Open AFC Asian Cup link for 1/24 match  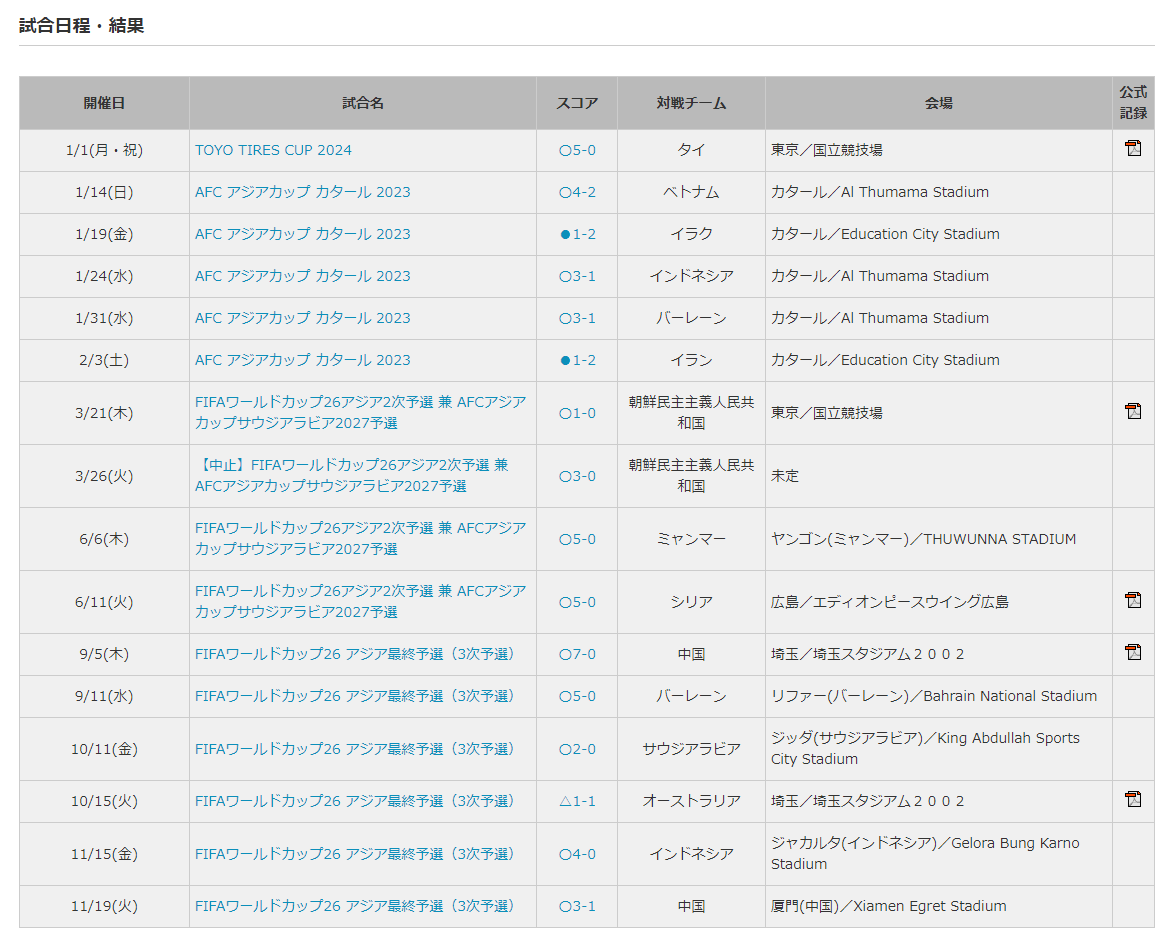303,276
